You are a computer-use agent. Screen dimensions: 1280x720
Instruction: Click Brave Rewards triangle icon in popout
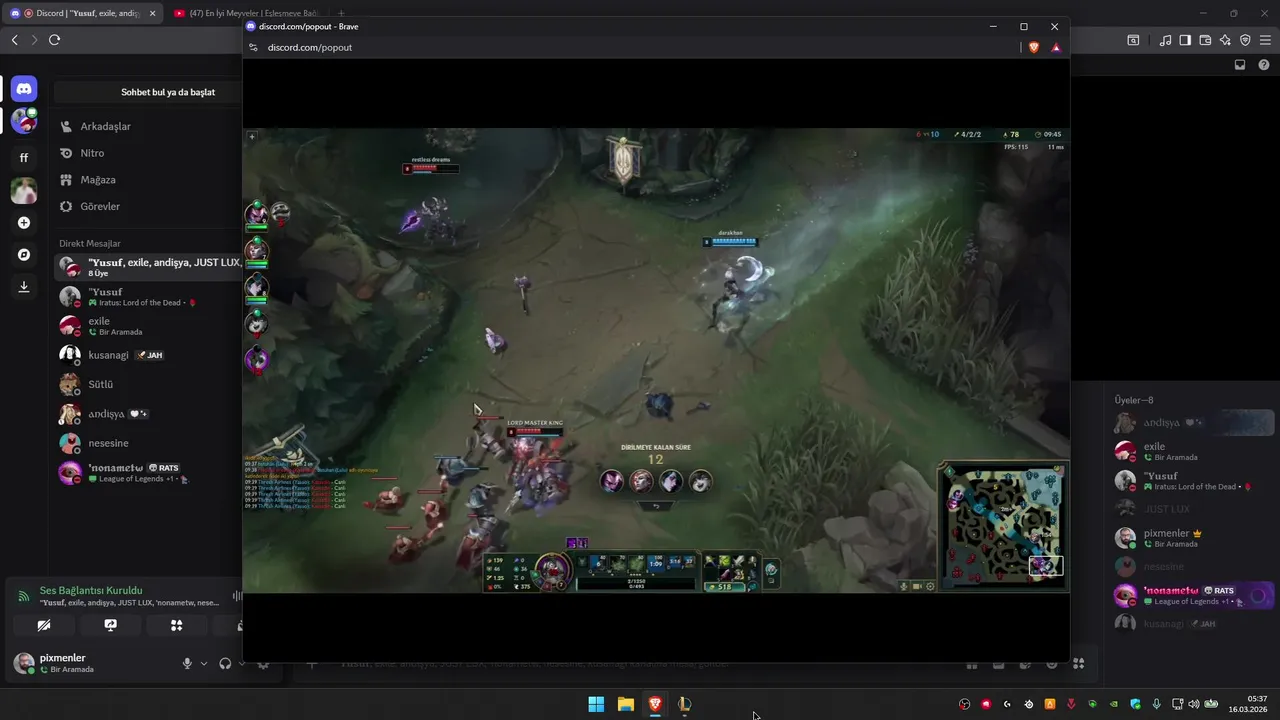point(1056,47)
